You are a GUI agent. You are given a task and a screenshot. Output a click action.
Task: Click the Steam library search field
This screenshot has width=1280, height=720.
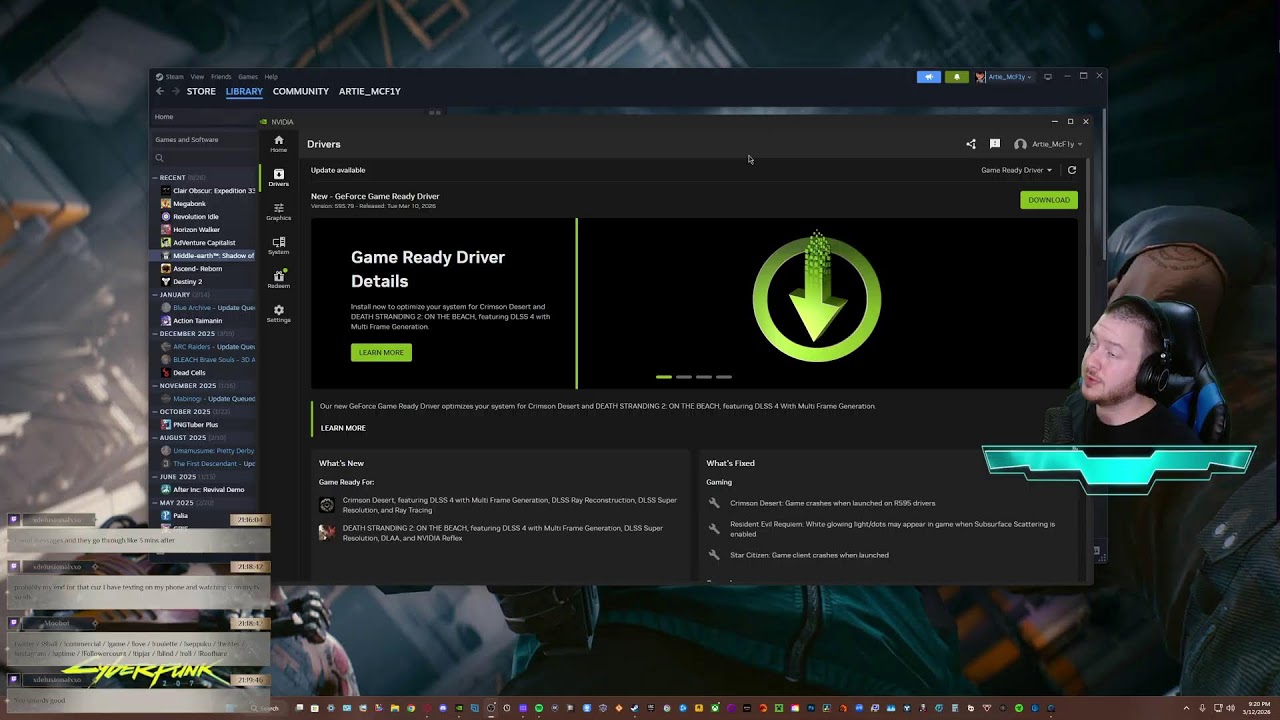pyautogui.click(x=205, y=158)
